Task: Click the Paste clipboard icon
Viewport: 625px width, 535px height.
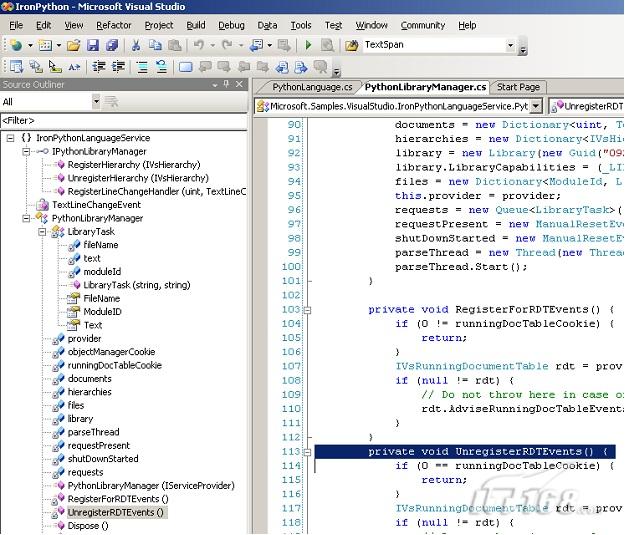Action: 174,45
